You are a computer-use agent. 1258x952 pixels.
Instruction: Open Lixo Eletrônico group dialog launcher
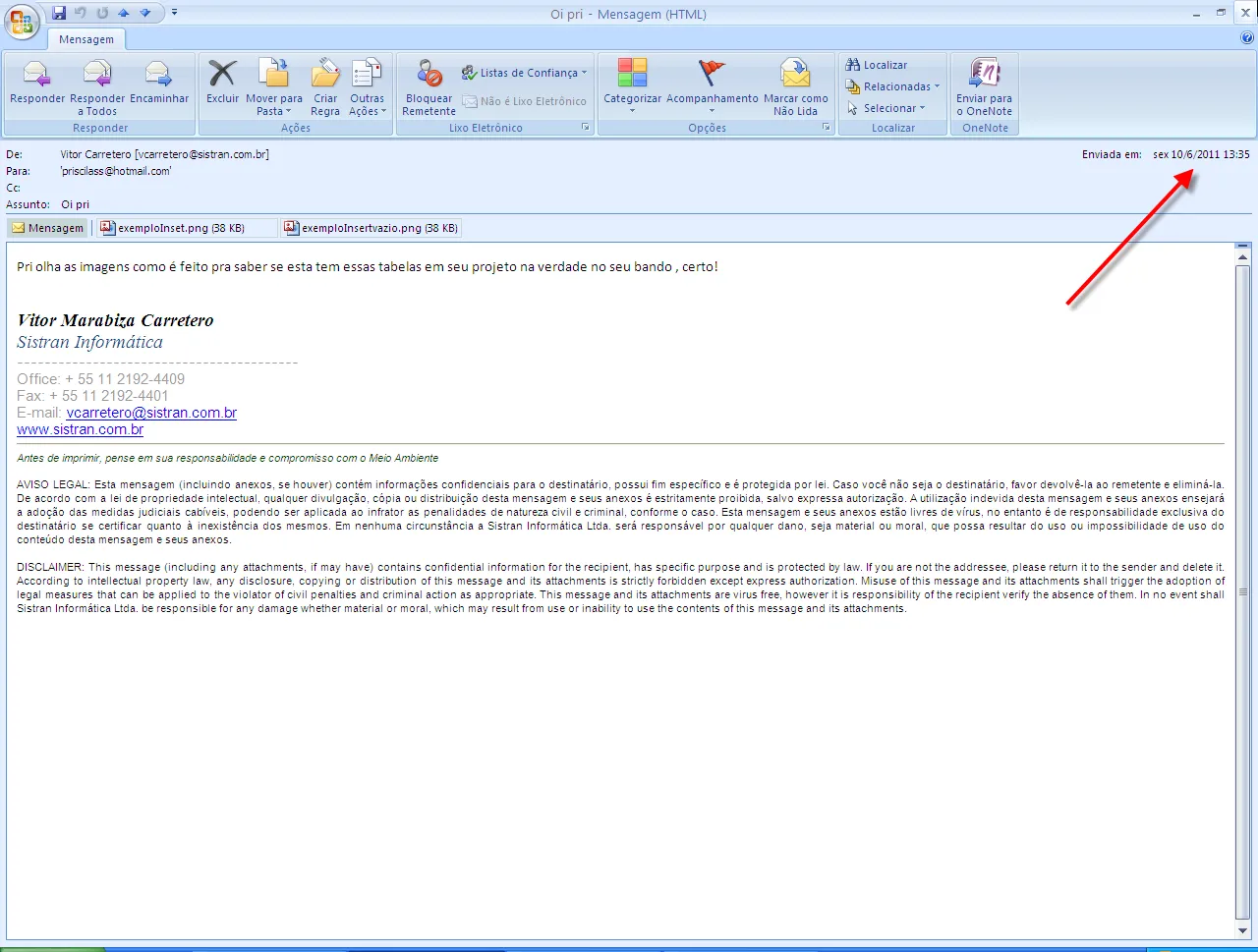coord(586,128)
